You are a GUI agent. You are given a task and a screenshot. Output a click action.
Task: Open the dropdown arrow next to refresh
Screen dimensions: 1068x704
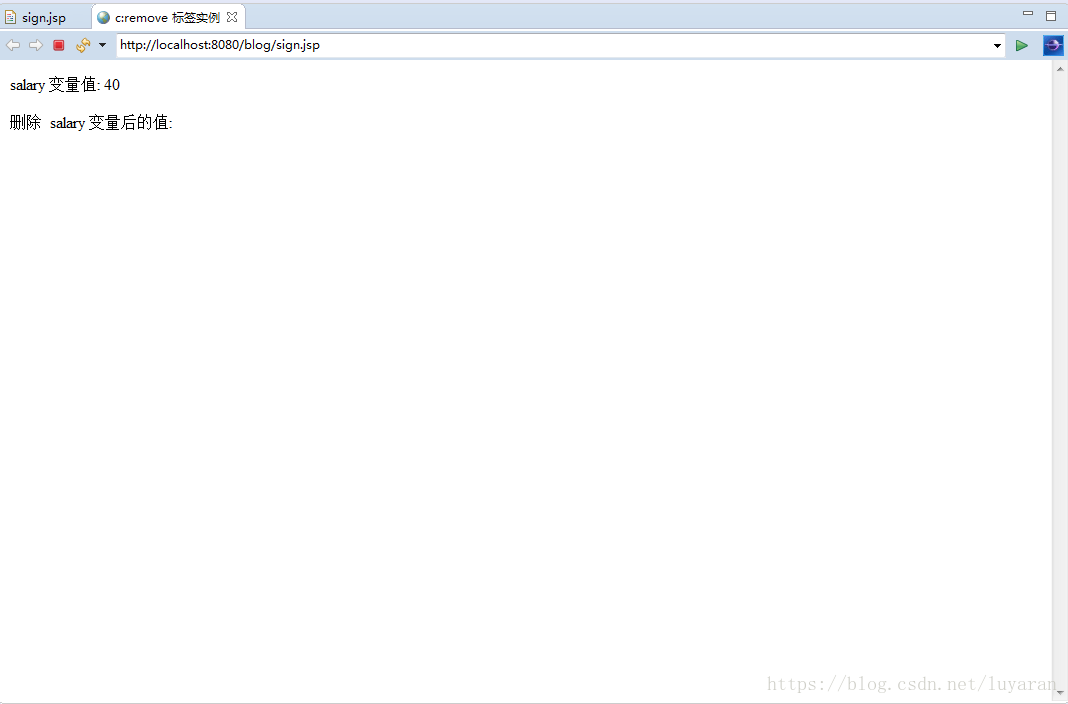click(x=102, y=45)
